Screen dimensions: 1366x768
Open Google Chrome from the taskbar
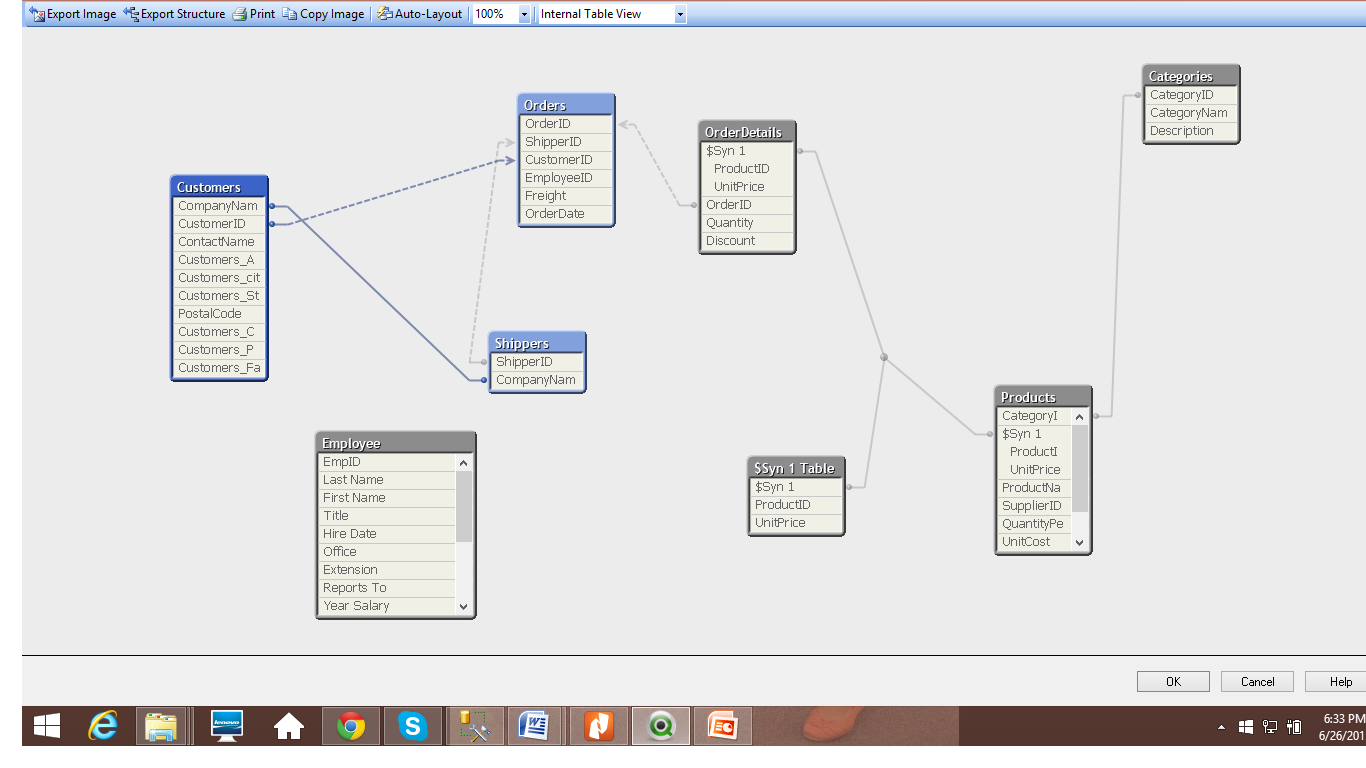(350, 726)
